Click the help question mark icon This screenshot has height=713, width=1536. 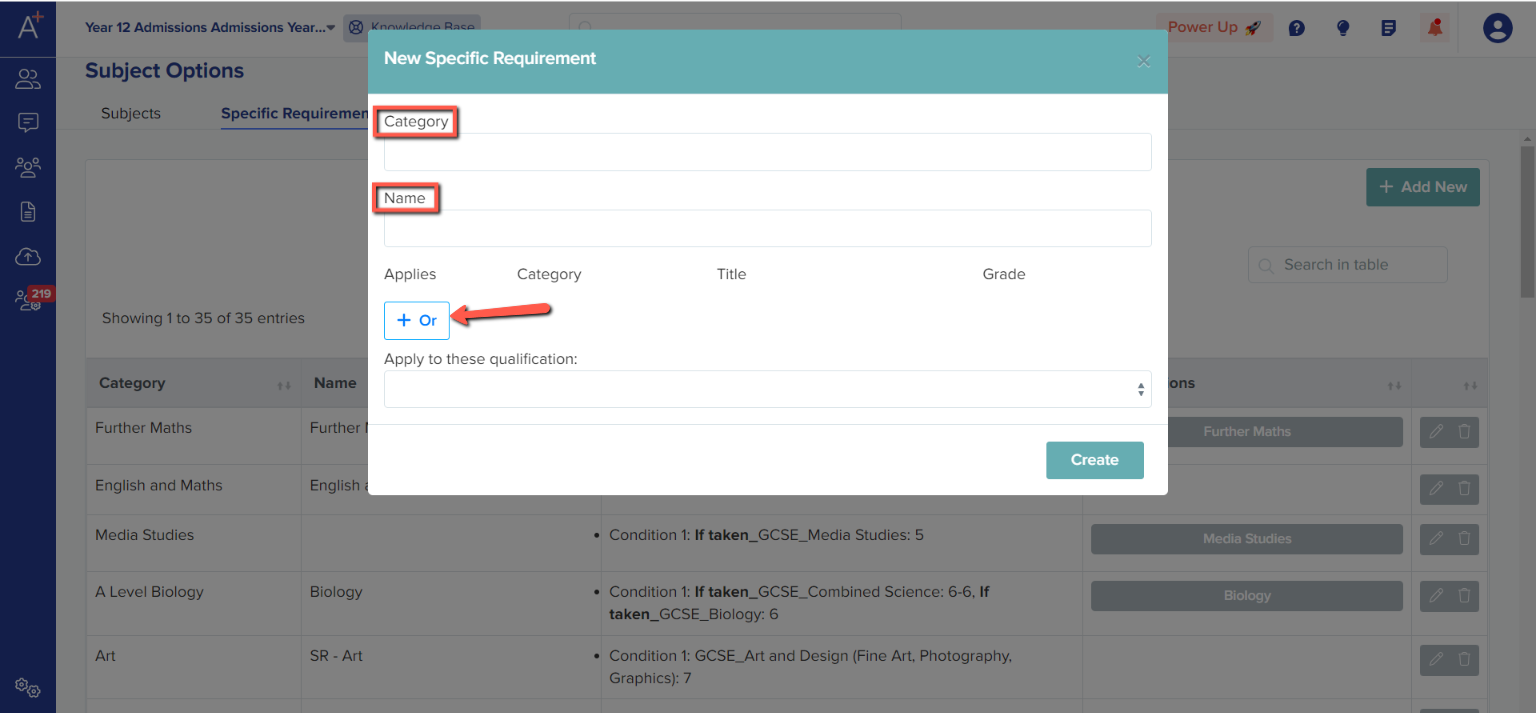(1297, 28)
